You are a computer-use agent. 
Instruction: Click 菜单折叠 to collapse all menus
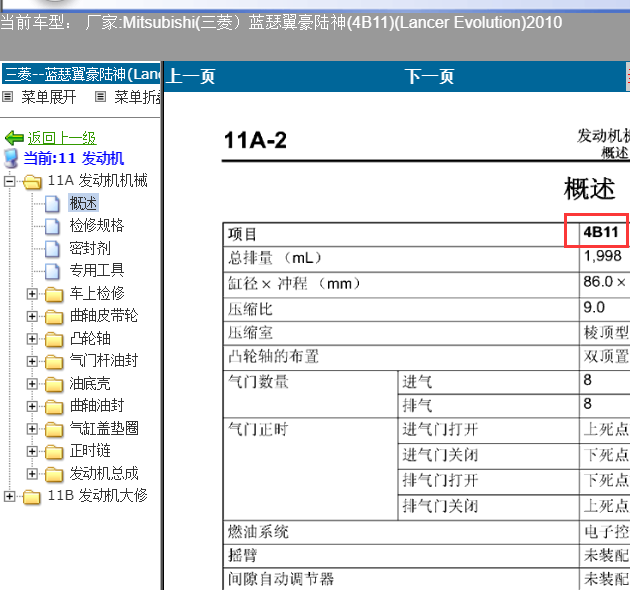point(137,97)
